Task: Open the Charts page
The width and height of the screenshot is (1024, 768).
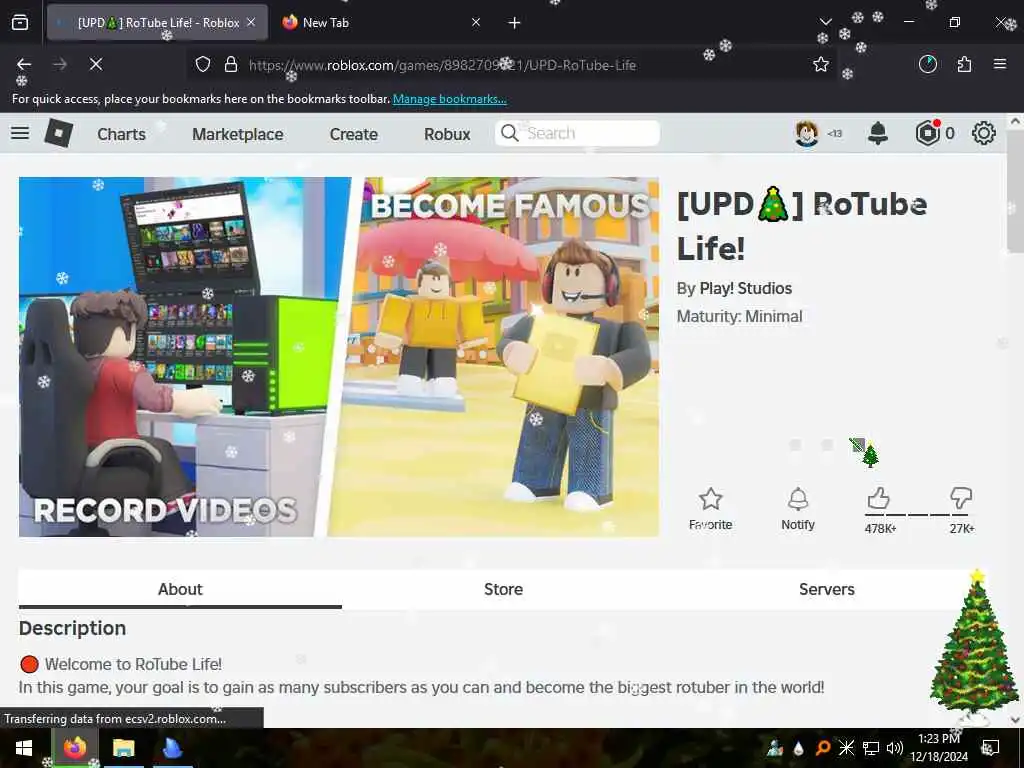Action: click(121, 134)
